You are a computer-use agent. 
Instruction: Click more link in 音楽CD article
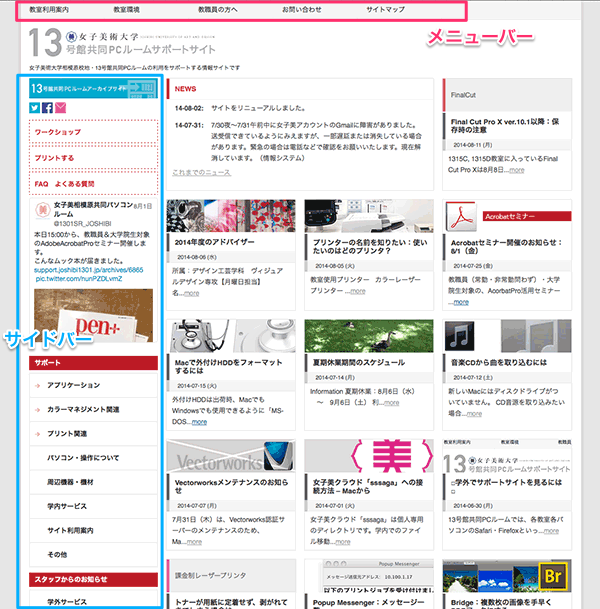click(474, 413)
